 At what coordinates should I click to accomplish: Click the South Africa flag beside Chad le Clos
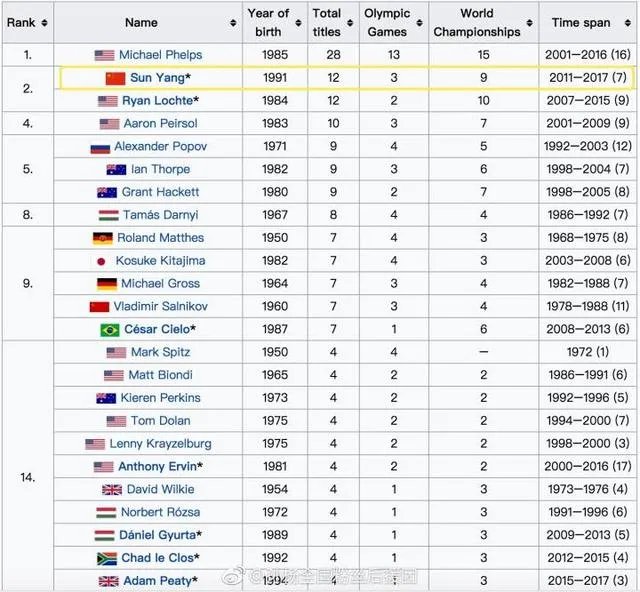(x=107, y=558)
